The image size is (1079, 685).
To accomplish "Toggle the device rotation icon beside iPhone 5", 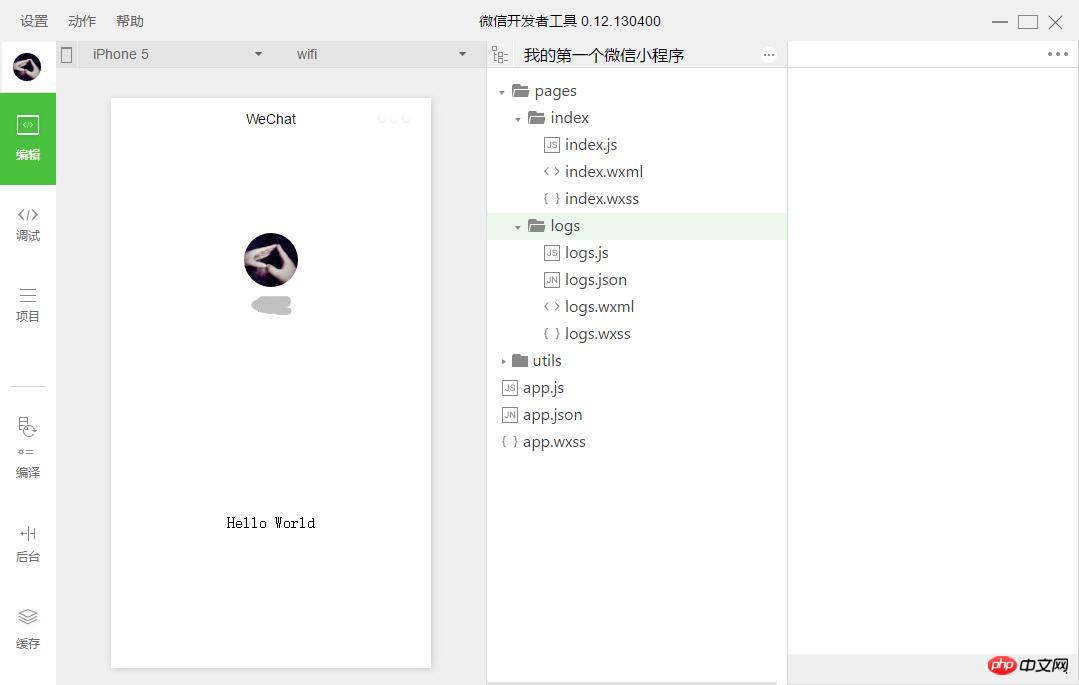I will pos(67,54).
